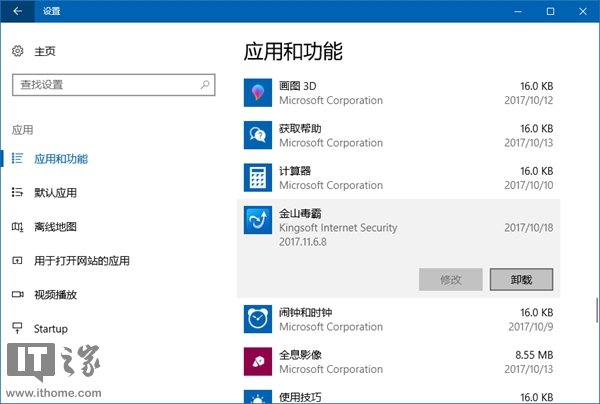Select the 离线地图 map icon
This screenshot has width=600, height=404.
coord(17,227)
